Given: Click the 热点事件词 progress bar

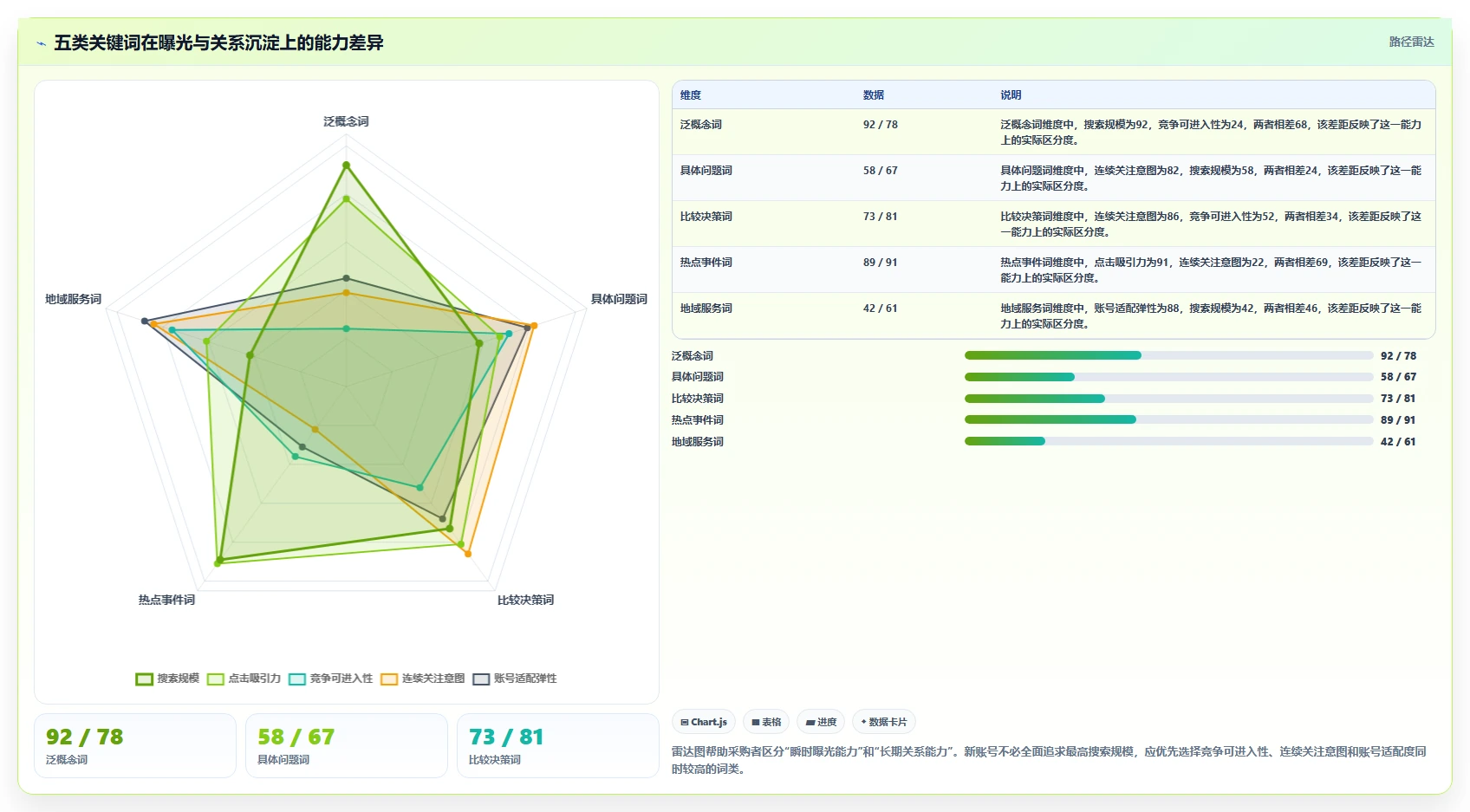Looking at the screenshot, I should point(1169,419).
